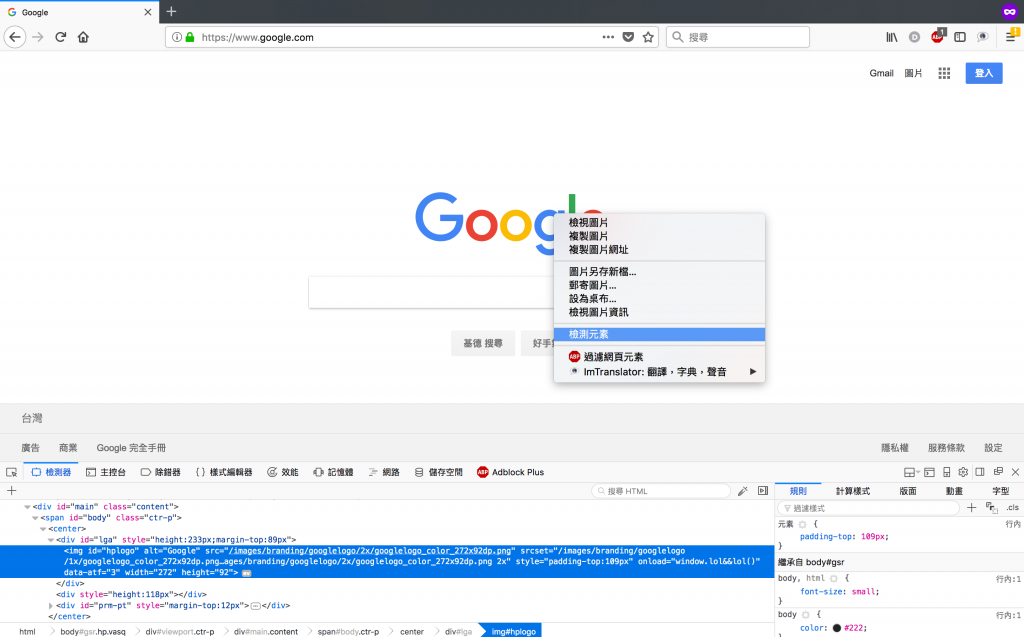Click the 基德 搜尋 search button
The width and height of the screenshot is (1024, 637).
pyautogui.click(x=483, y=343)
